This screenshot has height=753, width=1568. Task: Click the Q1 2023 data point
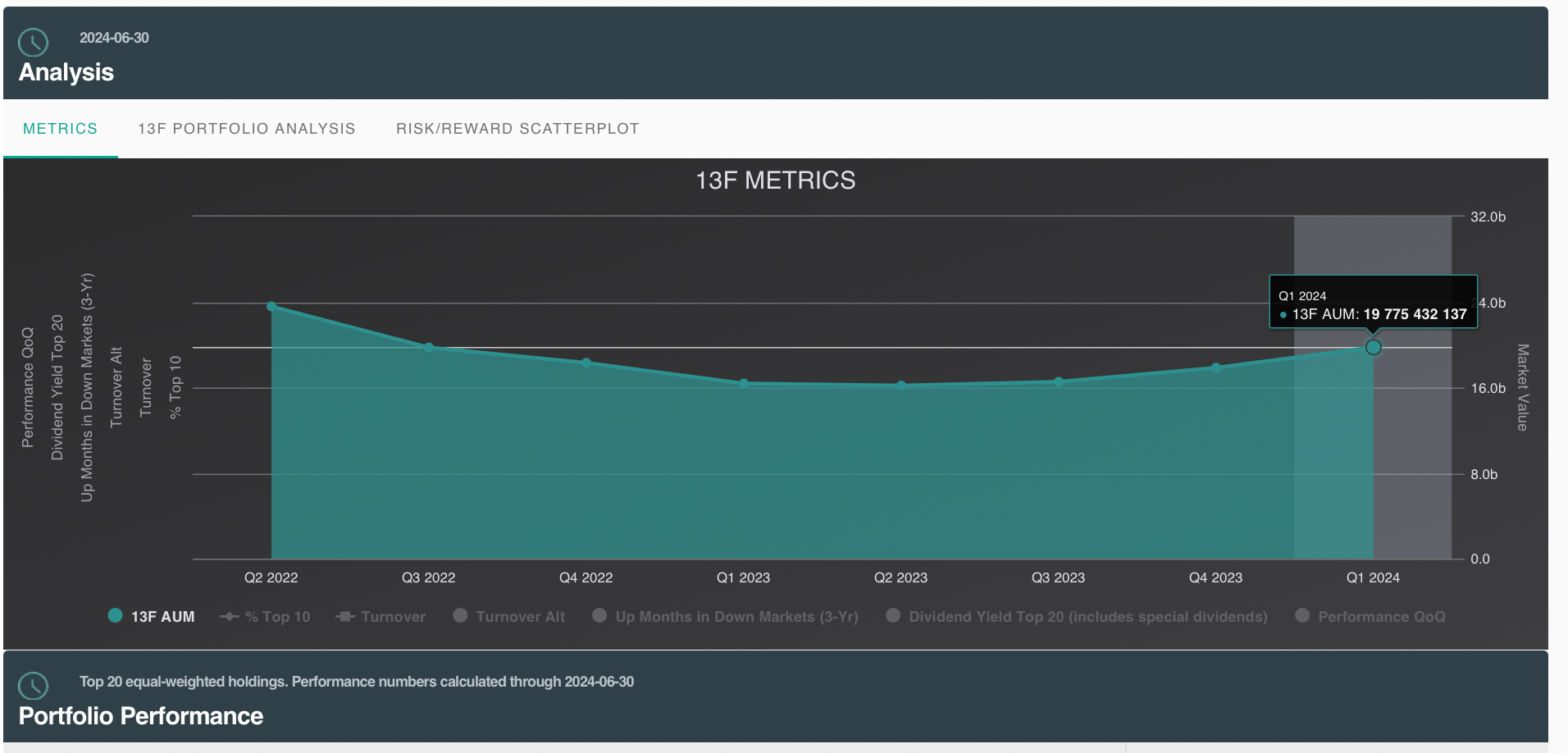point(744,383)
